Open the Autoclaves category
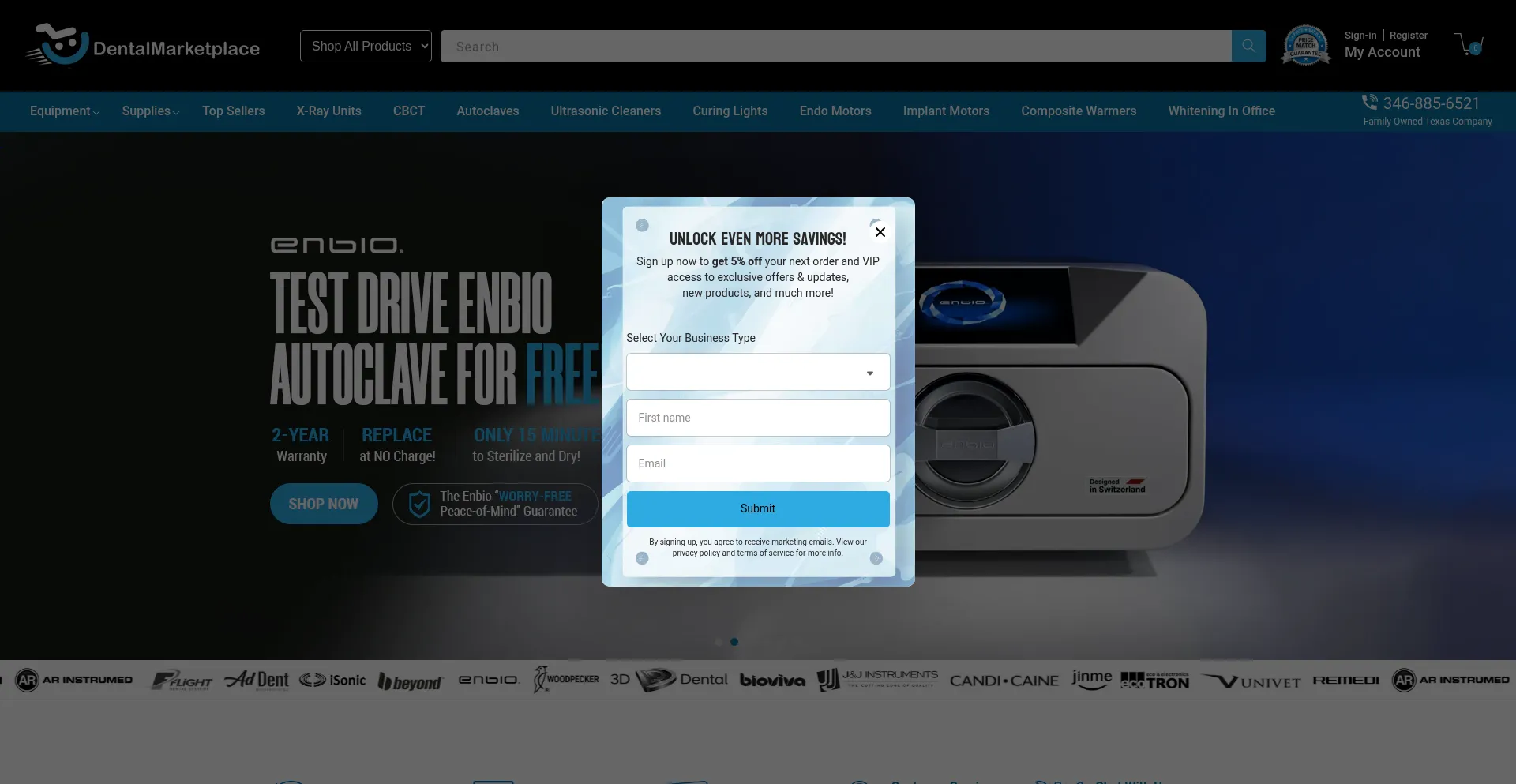Screen dimensions: 1516x784 (x=488, y=111)
